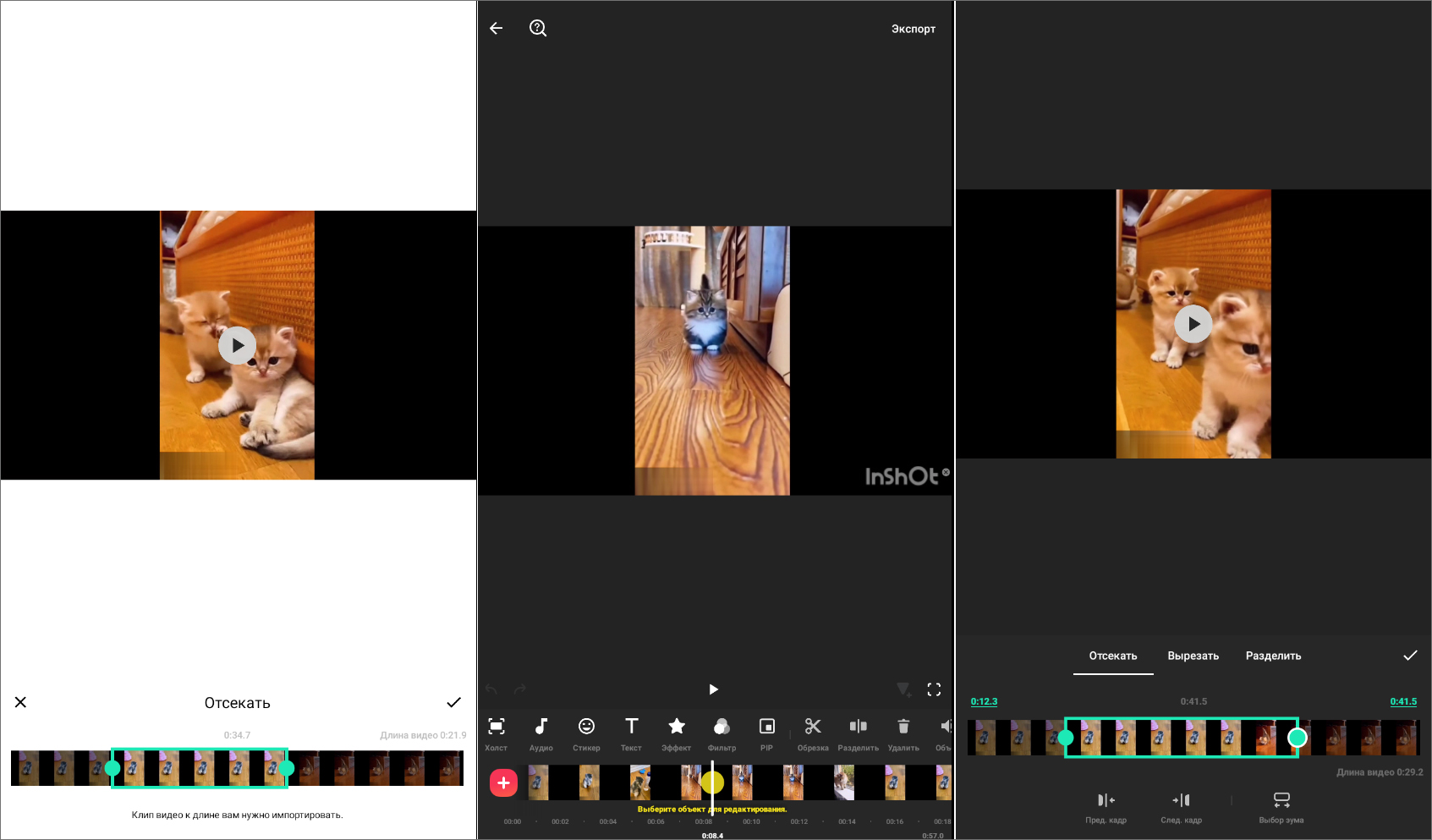Image resolution: width=1432 pixels, height=840 pixels.
Task: Open the Audio (Аудио) tool
Action: point(541,733)
